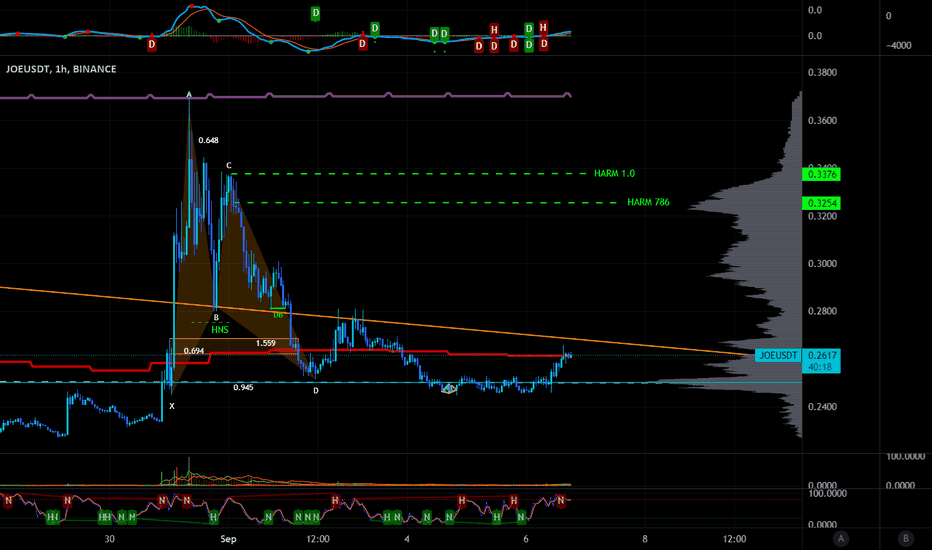Select the HARM 786 level label
Image resolution: width=932 pixels, height=550 pixels.
coord(648,202)
